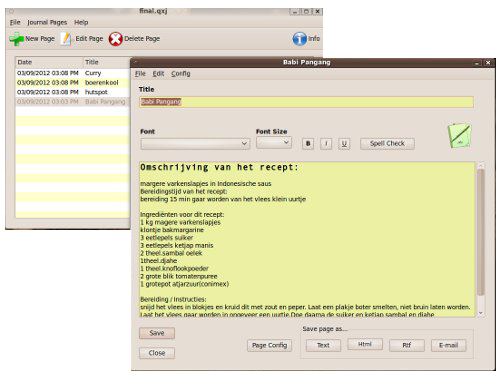Click the red Delete Page icon
Image resolution: width=500 pixels, height=381 pixels.
tap(115, 39)
